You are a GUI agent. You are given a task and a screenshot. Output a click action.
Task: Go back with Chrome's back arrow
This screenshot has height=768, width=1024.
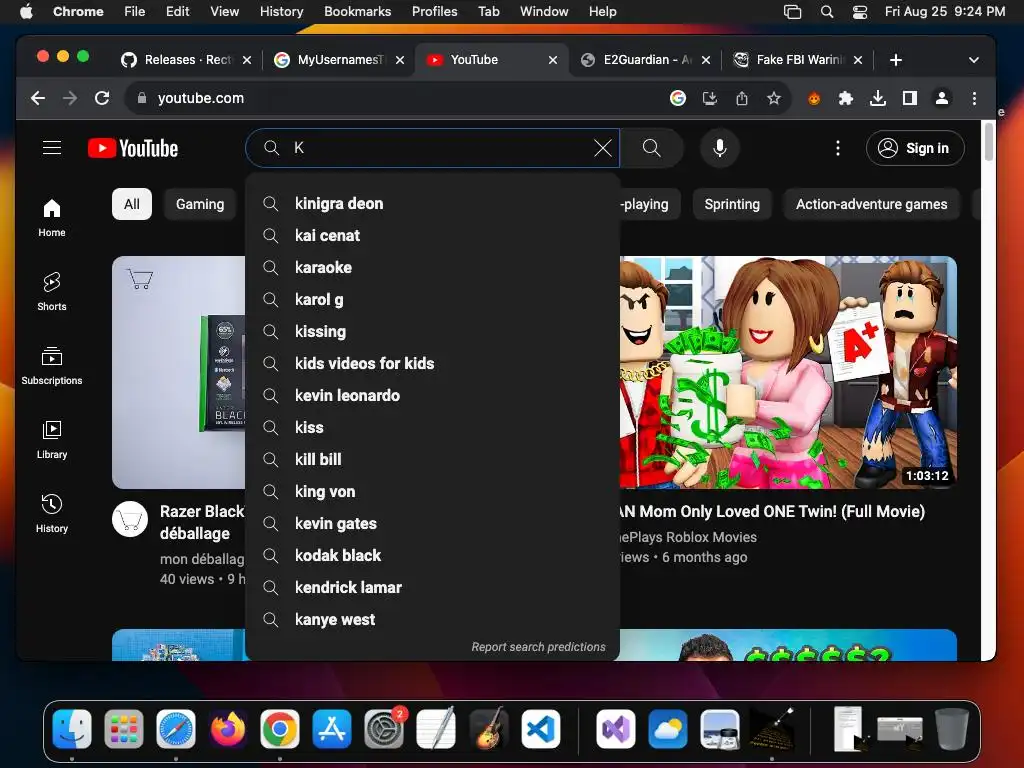[x=38, y=98]
